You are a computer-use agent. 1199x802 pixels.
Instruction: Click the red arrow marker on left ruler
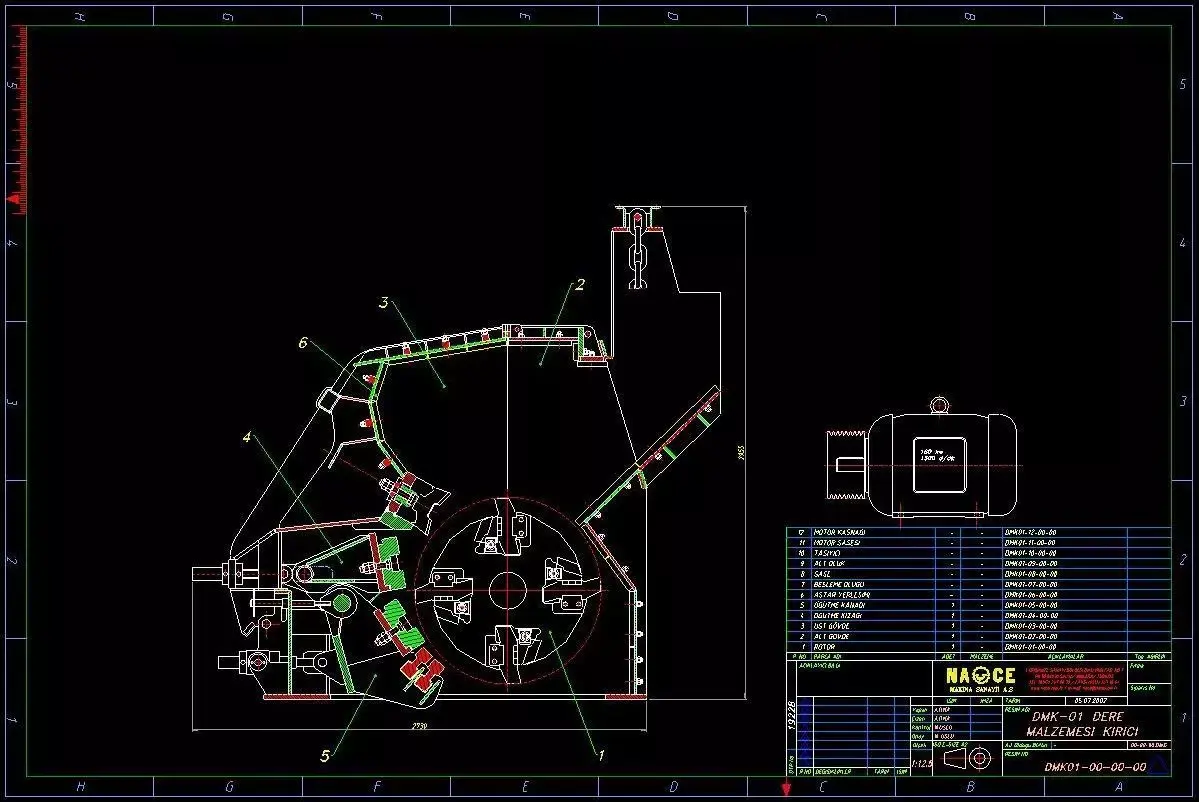[x=14, y=199]
